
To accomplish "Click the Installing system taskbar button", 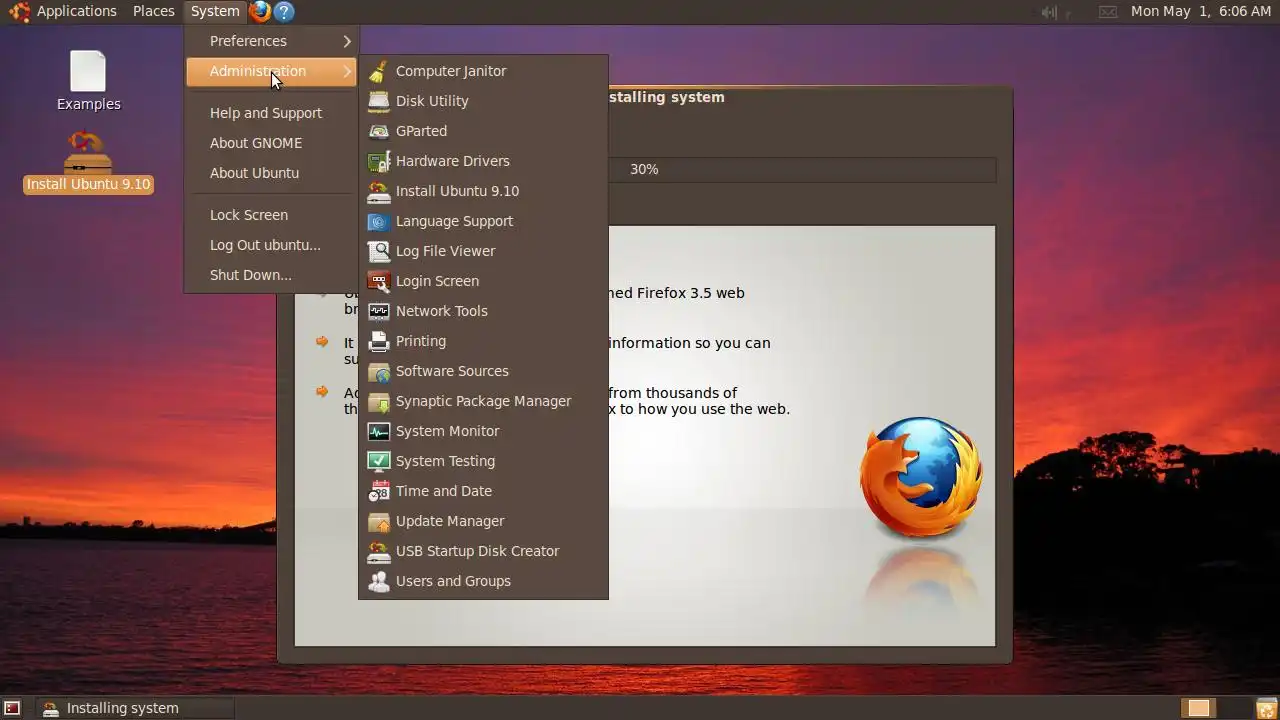I will pos(135,708).
